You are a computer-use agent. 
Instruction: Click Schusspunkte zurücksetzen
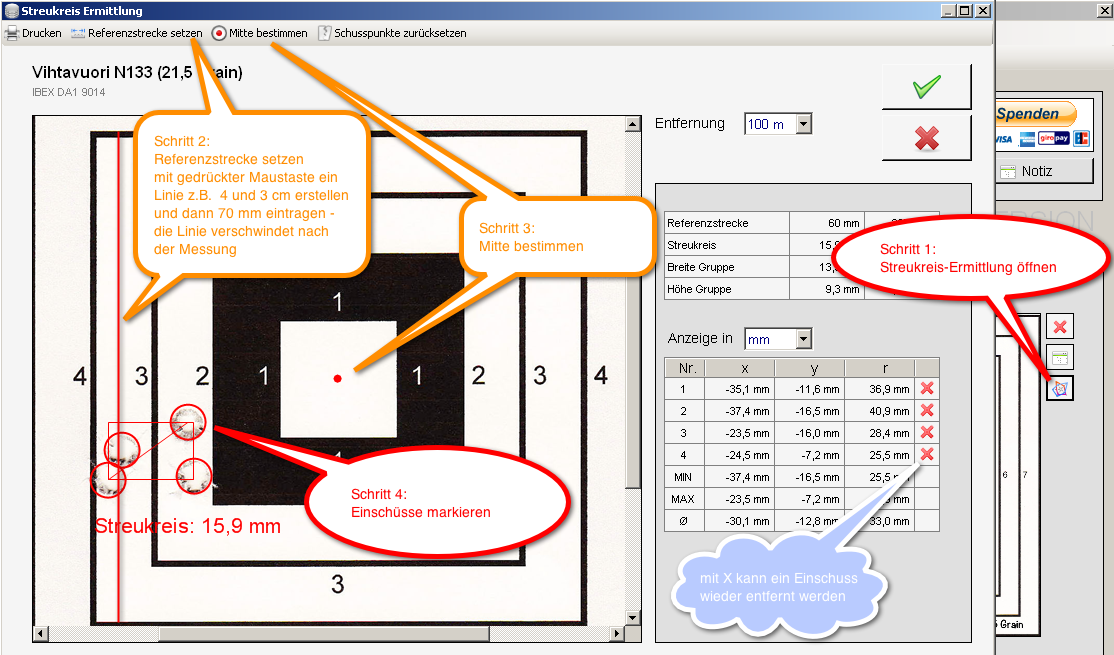(392, 33)
